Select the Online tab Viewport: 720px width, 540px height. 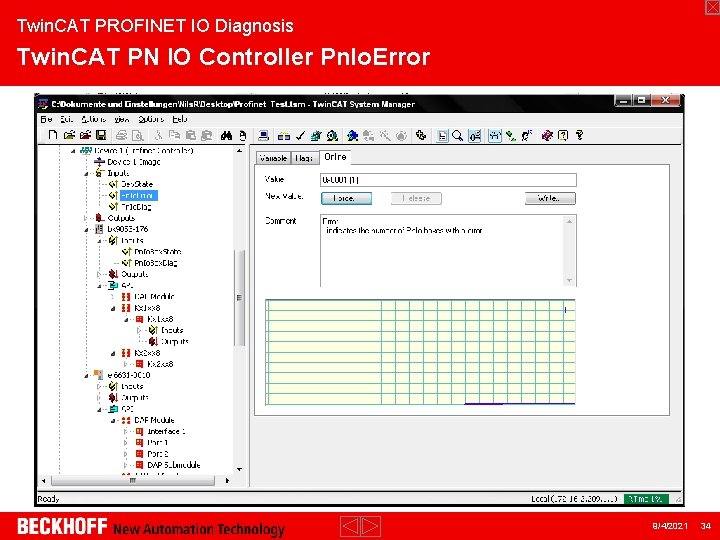335,157
